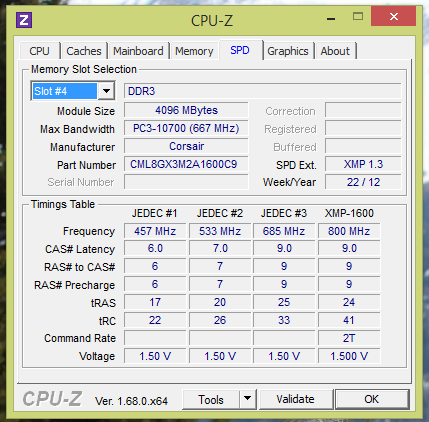Viewport: 429px width, 422px height.
Task: Expand the Slot #4 dropdown arrow
Action: [x=106, y=91]
